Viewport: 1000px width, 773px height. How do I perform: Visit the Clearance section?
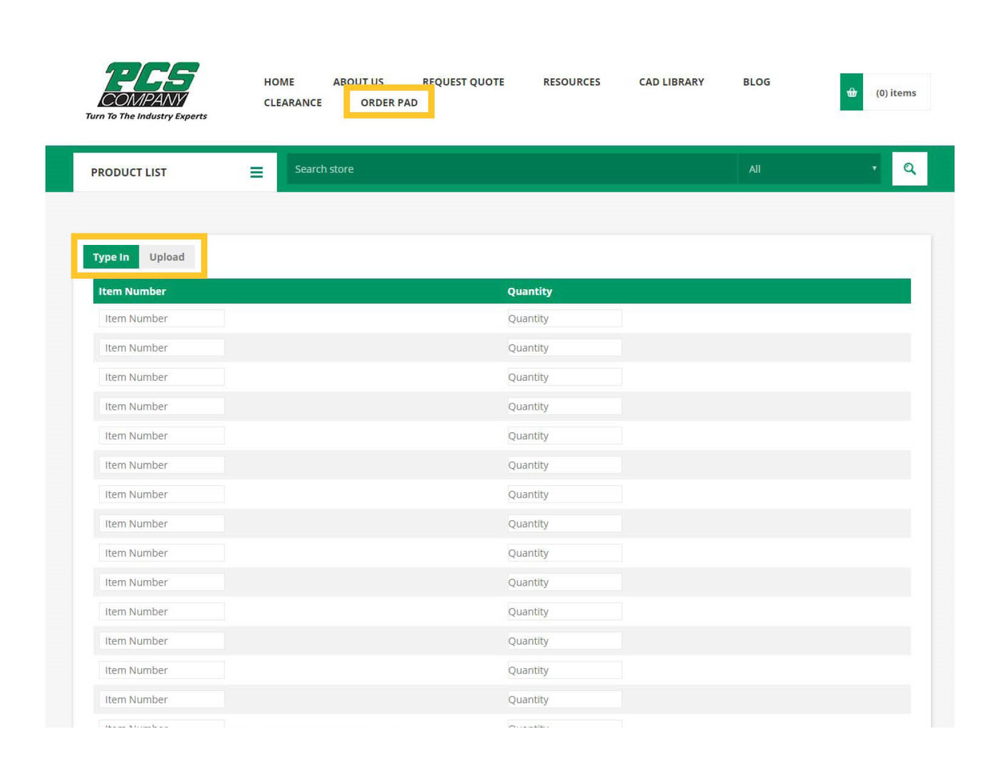pos(293,102)
